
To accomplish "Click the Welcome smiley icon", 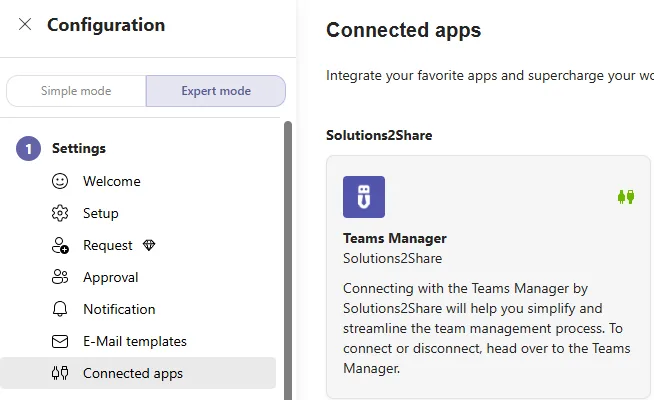I will coord(60,181).
